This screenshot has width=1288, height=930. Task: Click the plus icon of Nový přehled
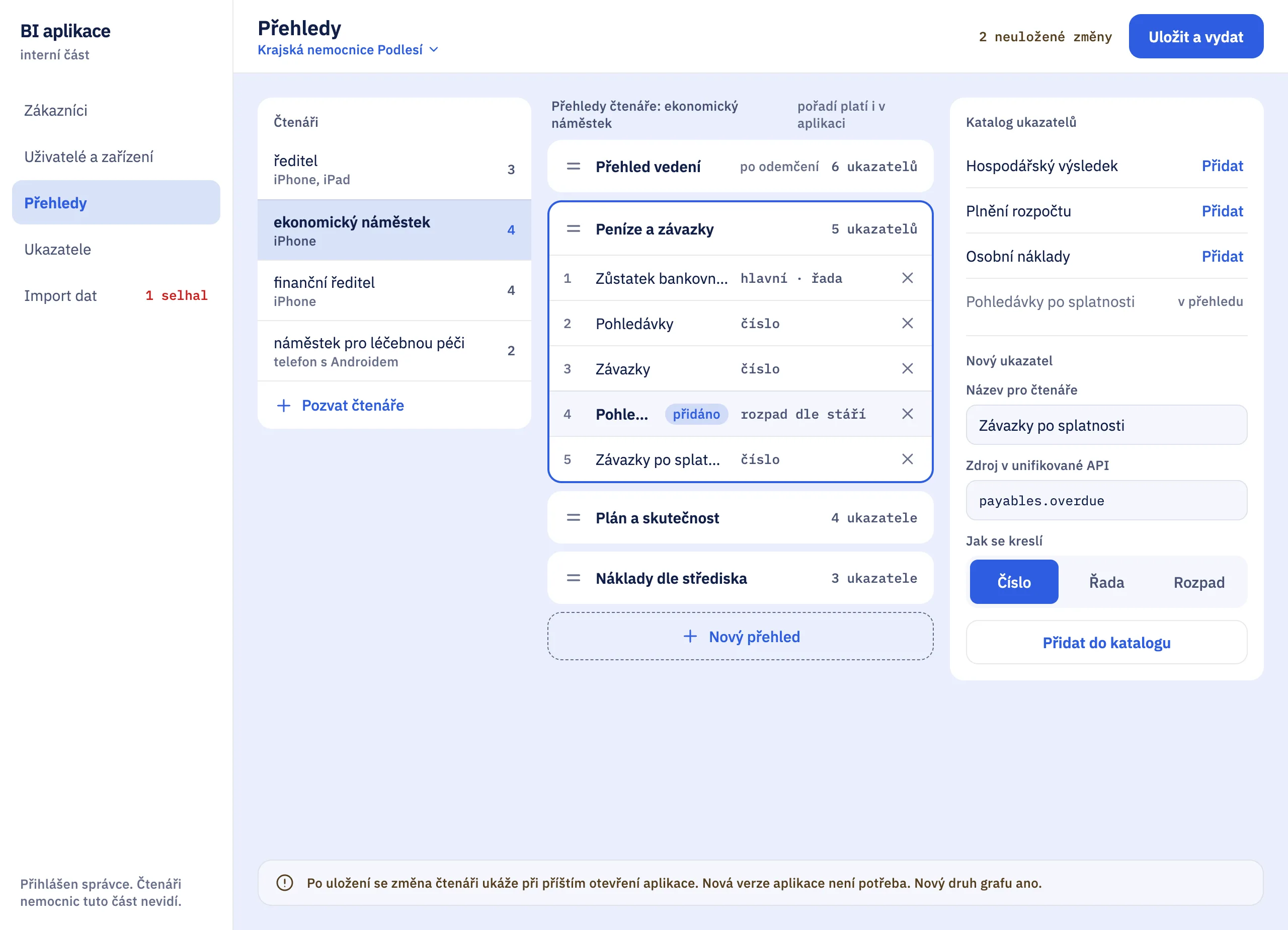pyautogui.click(x=690, y=636)
